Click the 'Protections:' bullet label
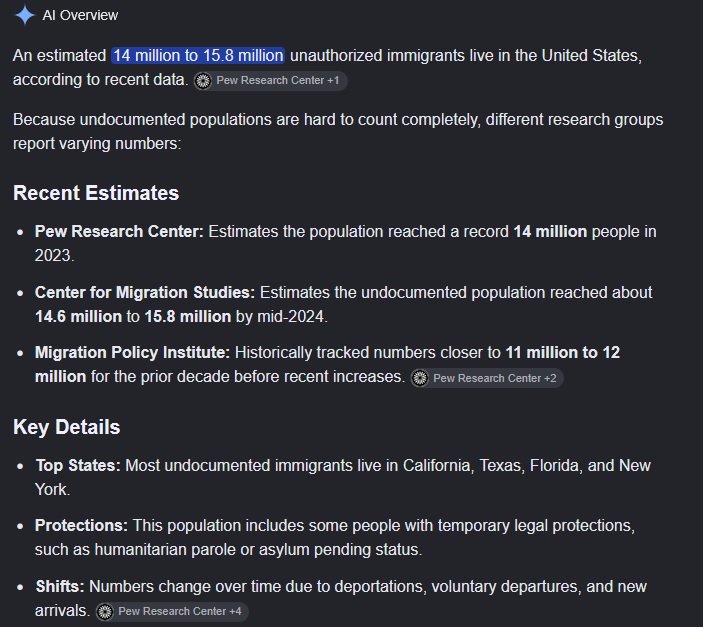This screenshot has height=627, width=703. pyautogui.click(x=82, y=526)
